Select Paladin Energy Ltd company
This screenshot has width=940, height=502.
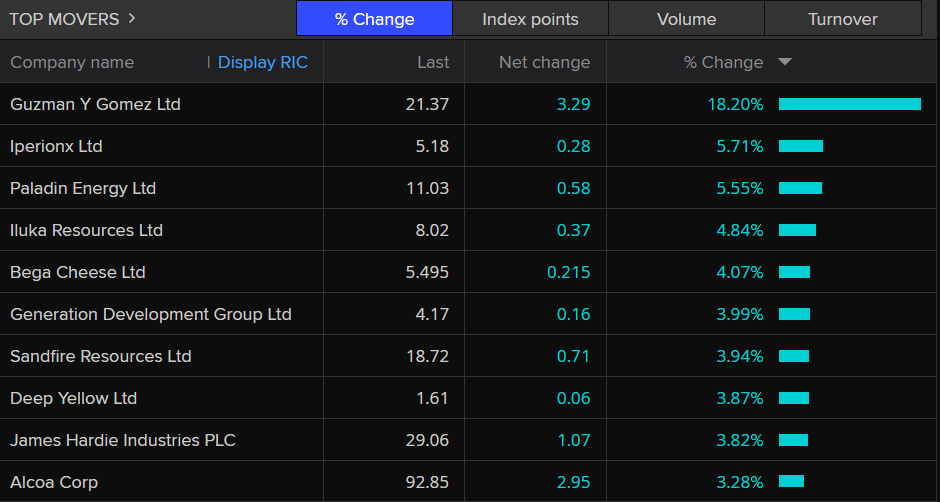(83, 188)
